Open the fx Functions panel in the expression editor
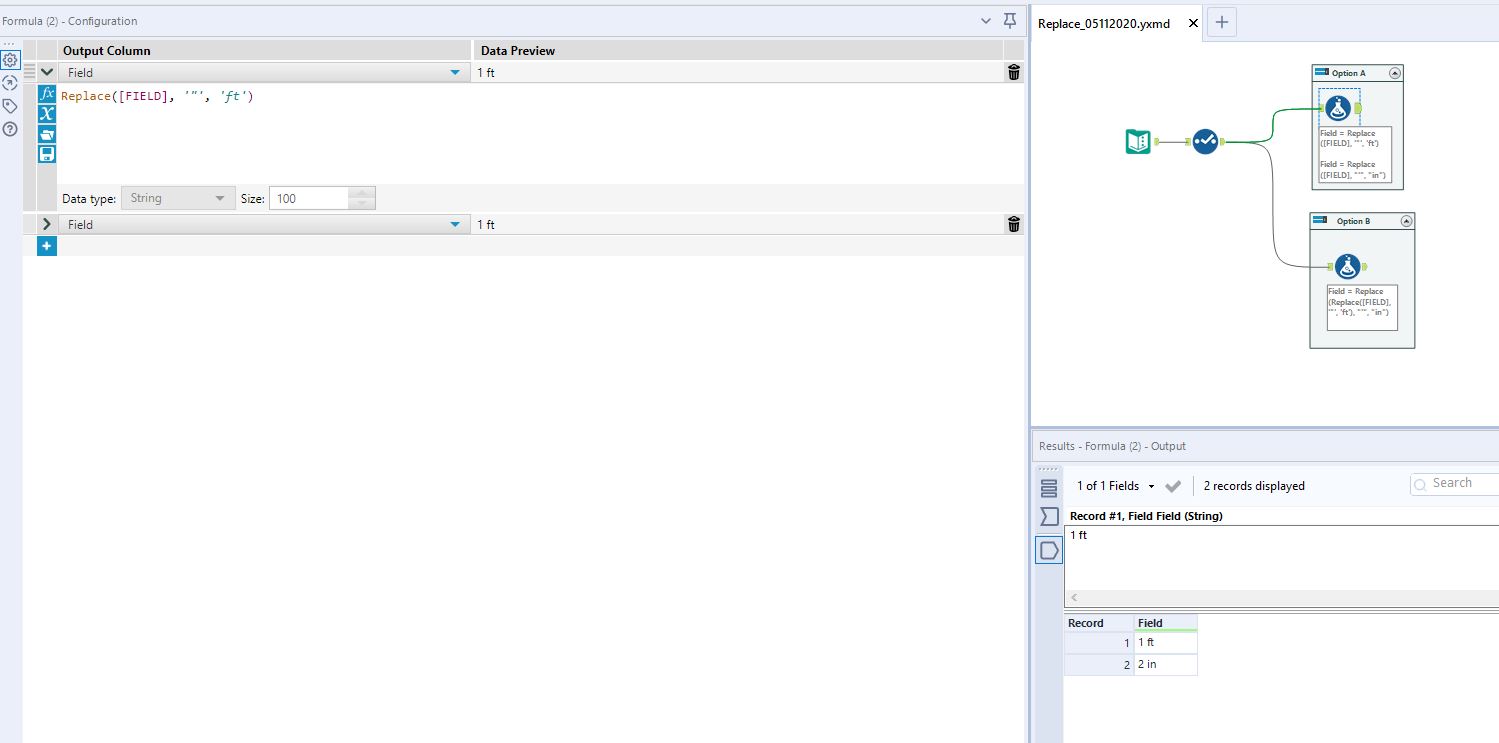This screenshot has height=743, width=1499. 46,93
